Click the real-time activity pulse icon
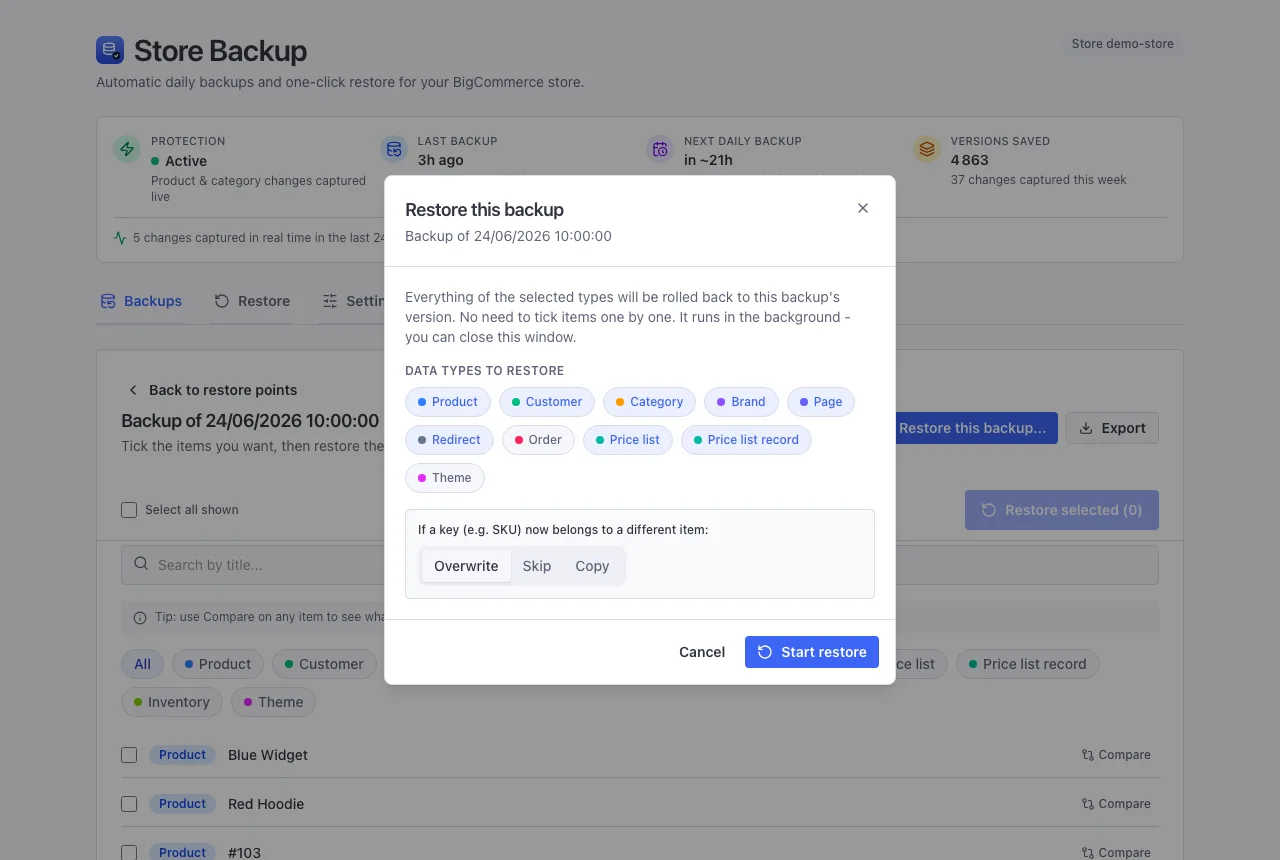The height and width of the screenshot is (860, 1280). click(120, 238)
